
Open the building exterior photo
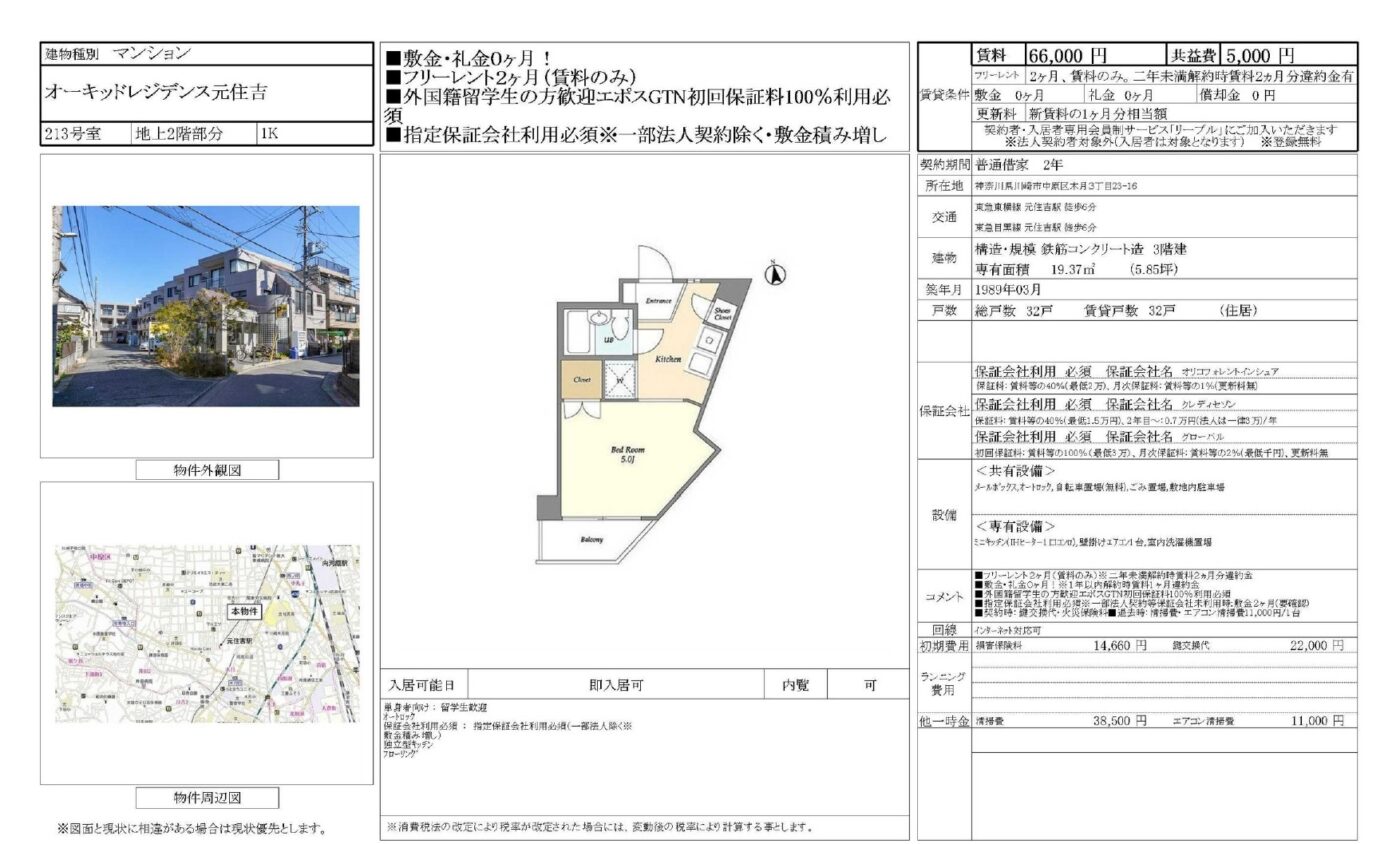click(x=206, y=306)
